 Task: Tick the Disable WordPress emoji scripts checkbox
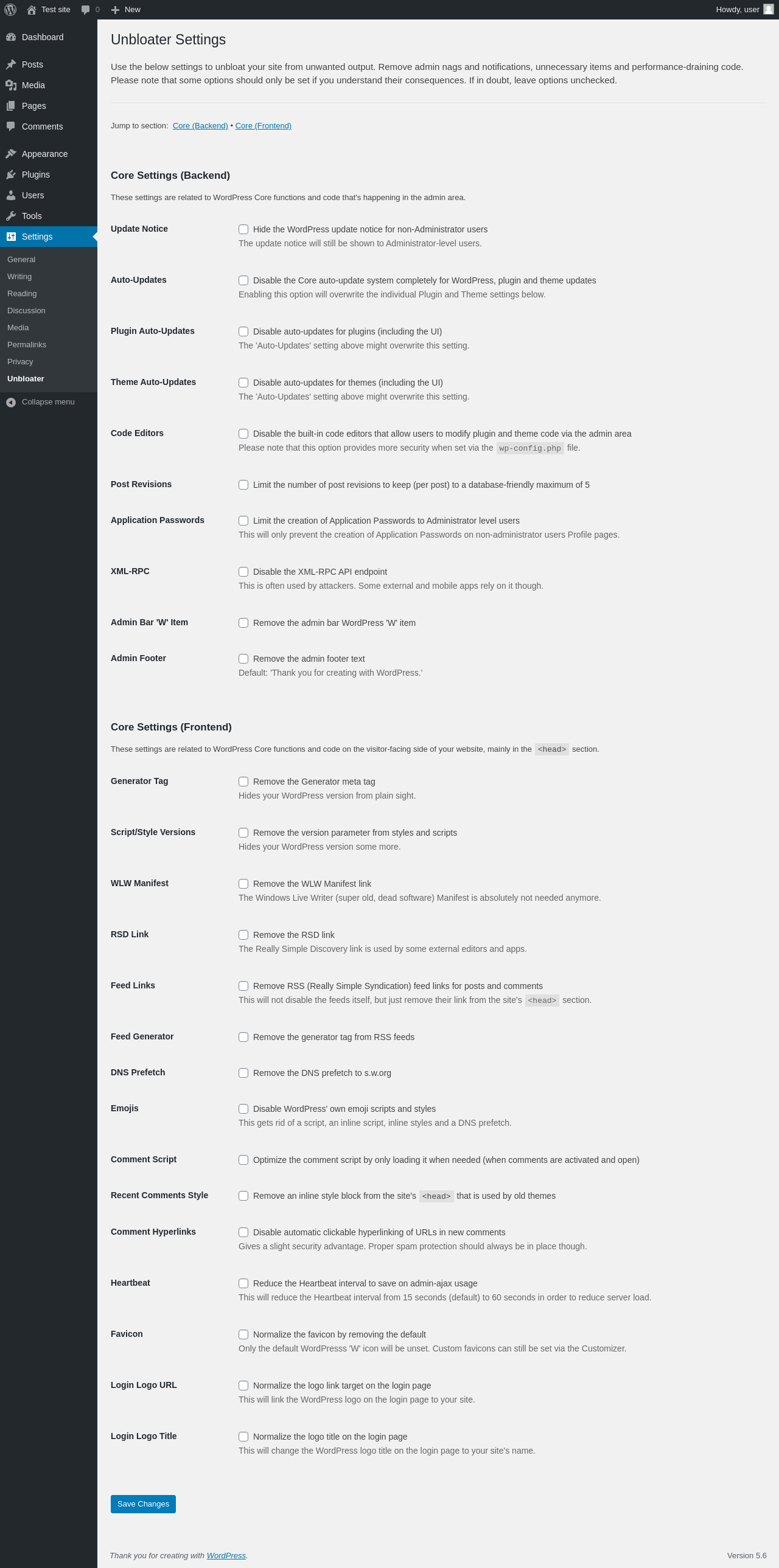(243, 1109)
